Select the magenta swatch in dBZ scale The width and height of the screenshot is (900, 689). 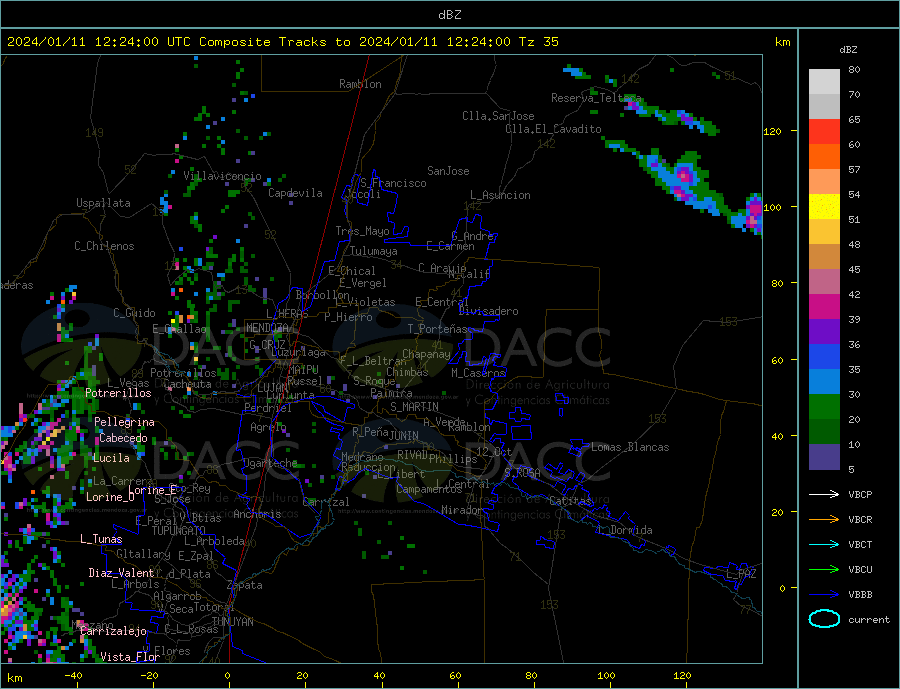tap(824, 307)
